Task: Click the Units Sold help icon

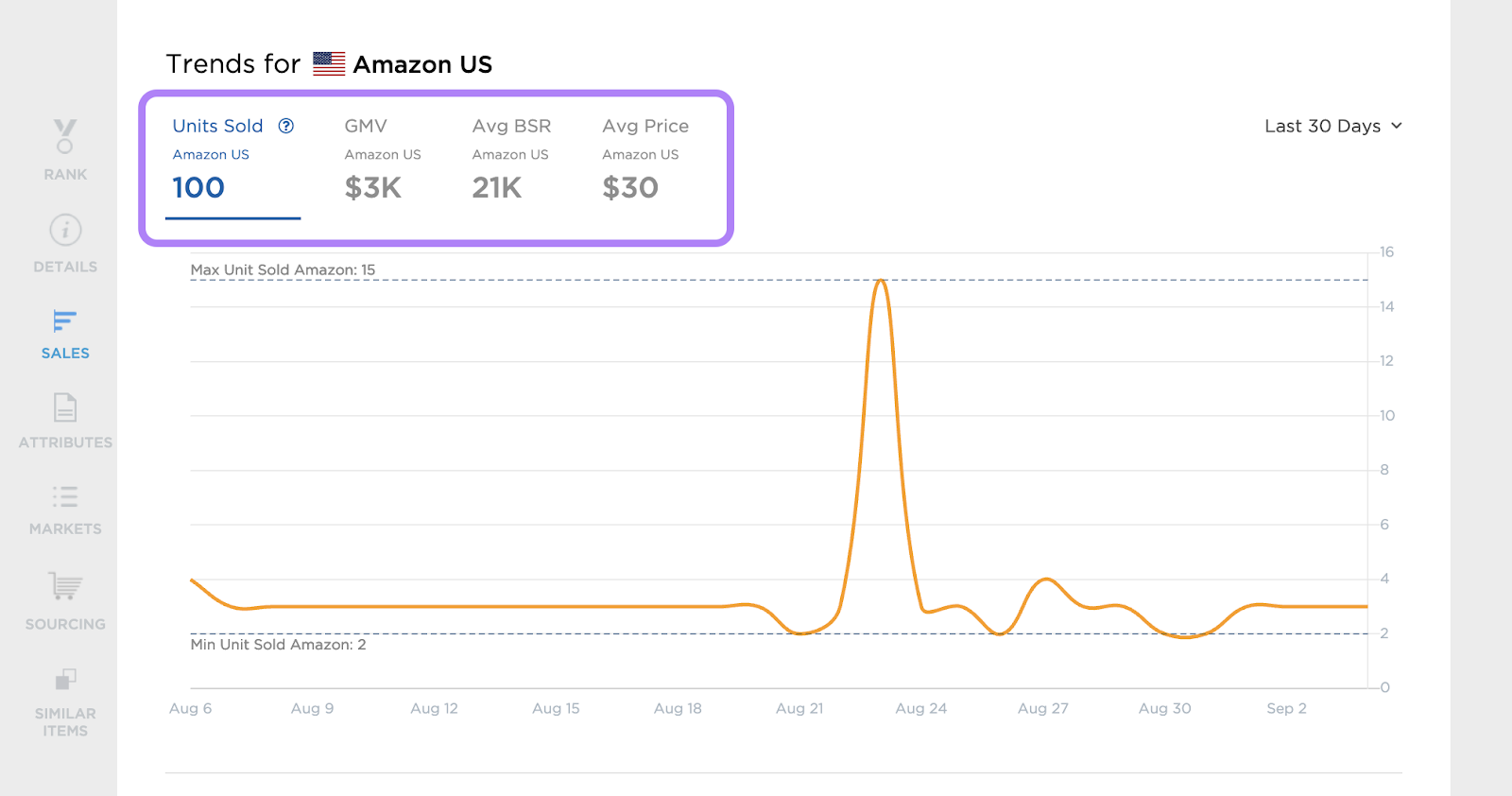Action: coord(286,126)
